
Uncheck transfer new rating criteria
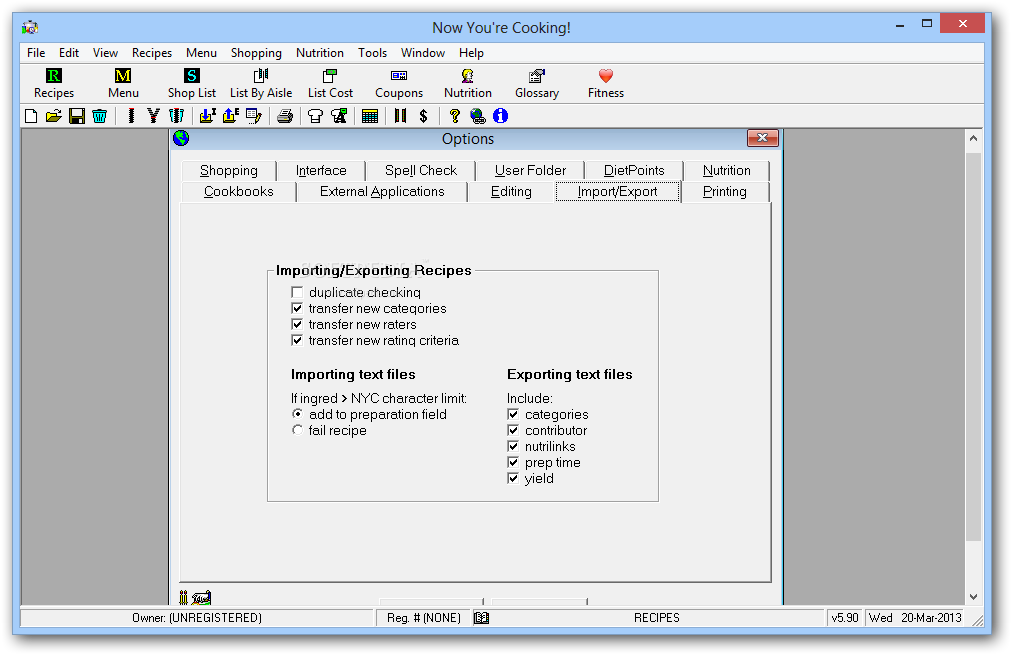[297, 340]
